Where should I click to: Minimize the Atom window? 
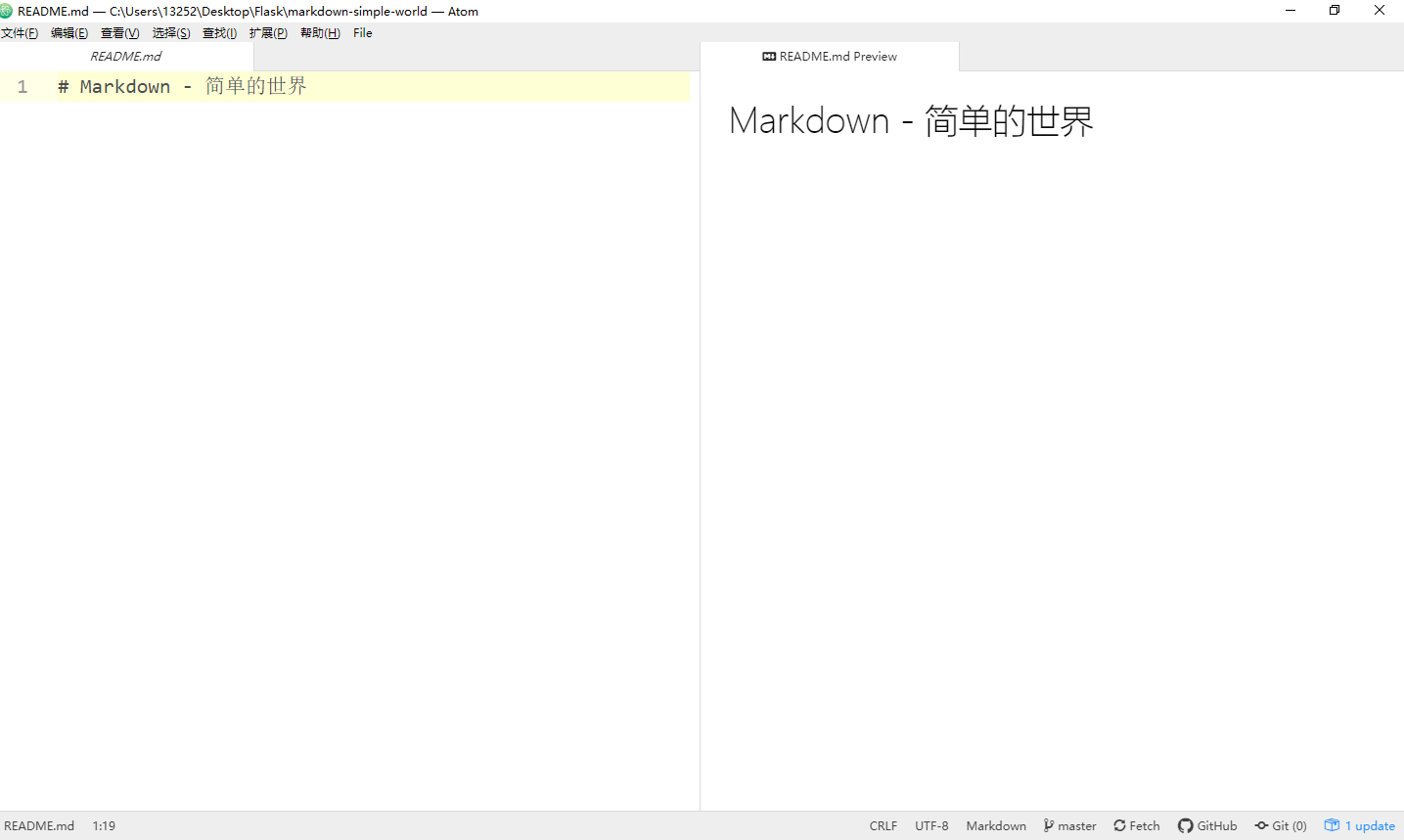pos(1291,11)
